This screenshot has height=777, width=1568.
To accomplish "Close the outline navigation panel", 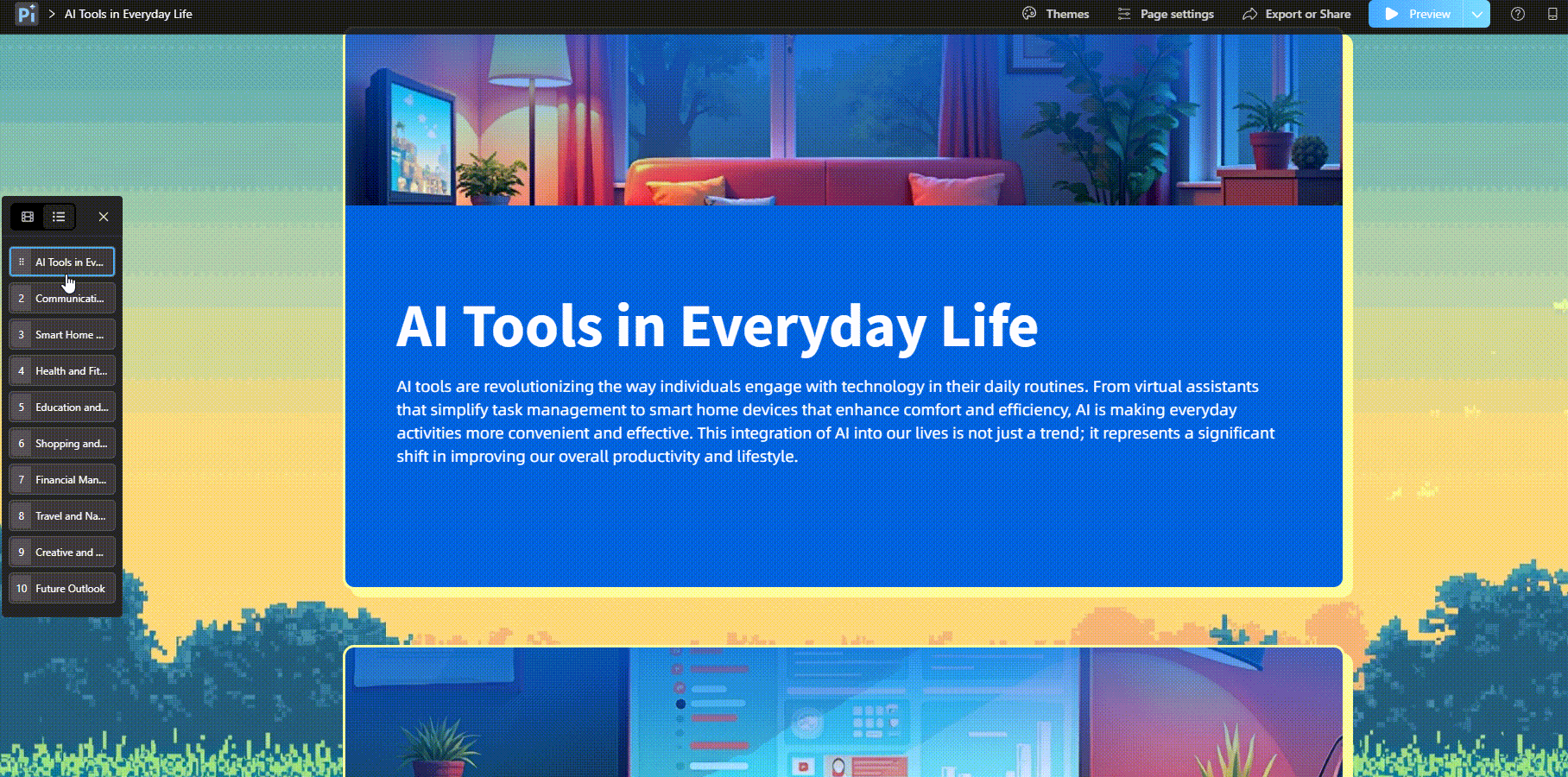I will [104, 217].
